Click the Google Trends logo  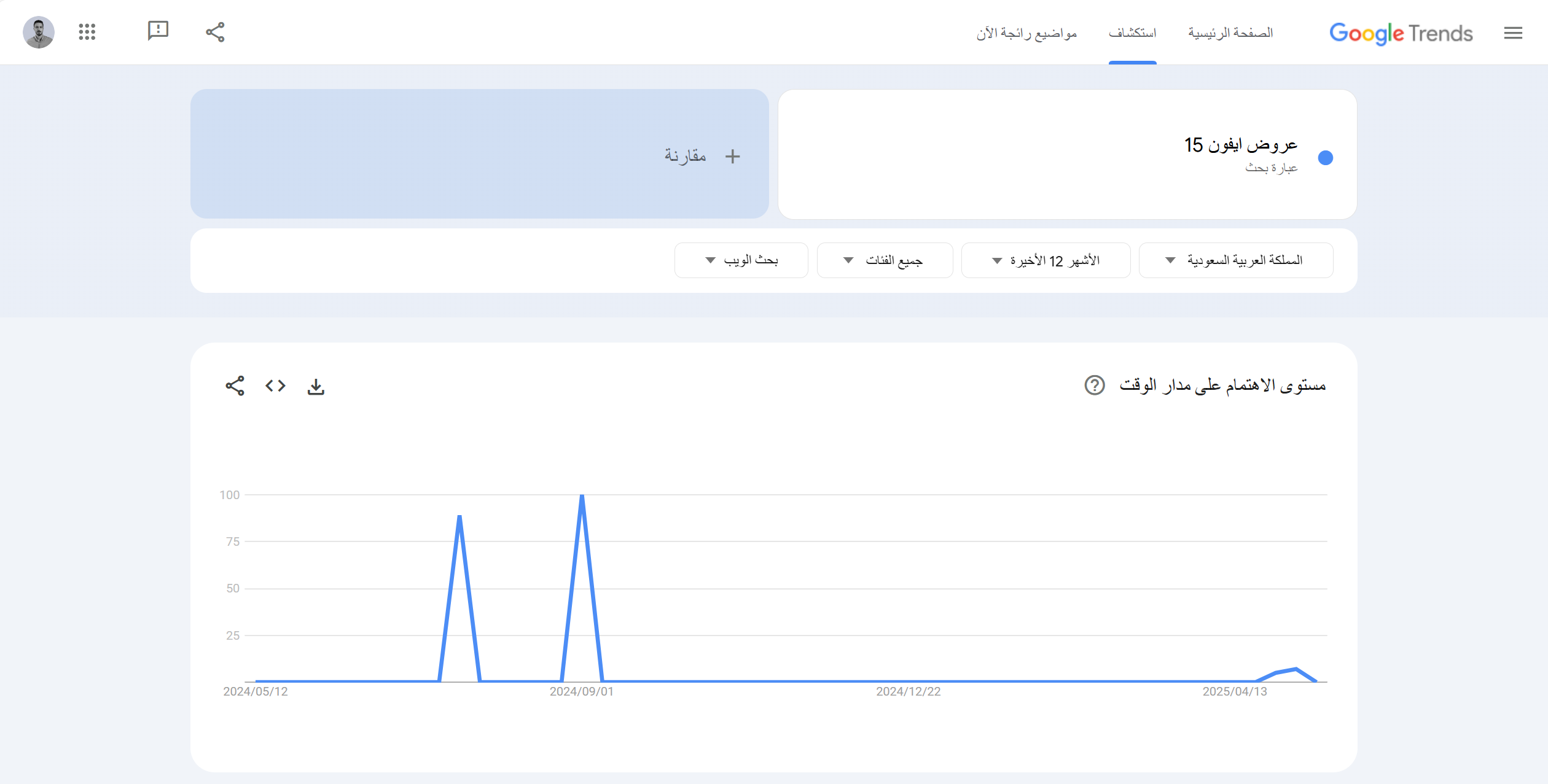click(1401, 34)
